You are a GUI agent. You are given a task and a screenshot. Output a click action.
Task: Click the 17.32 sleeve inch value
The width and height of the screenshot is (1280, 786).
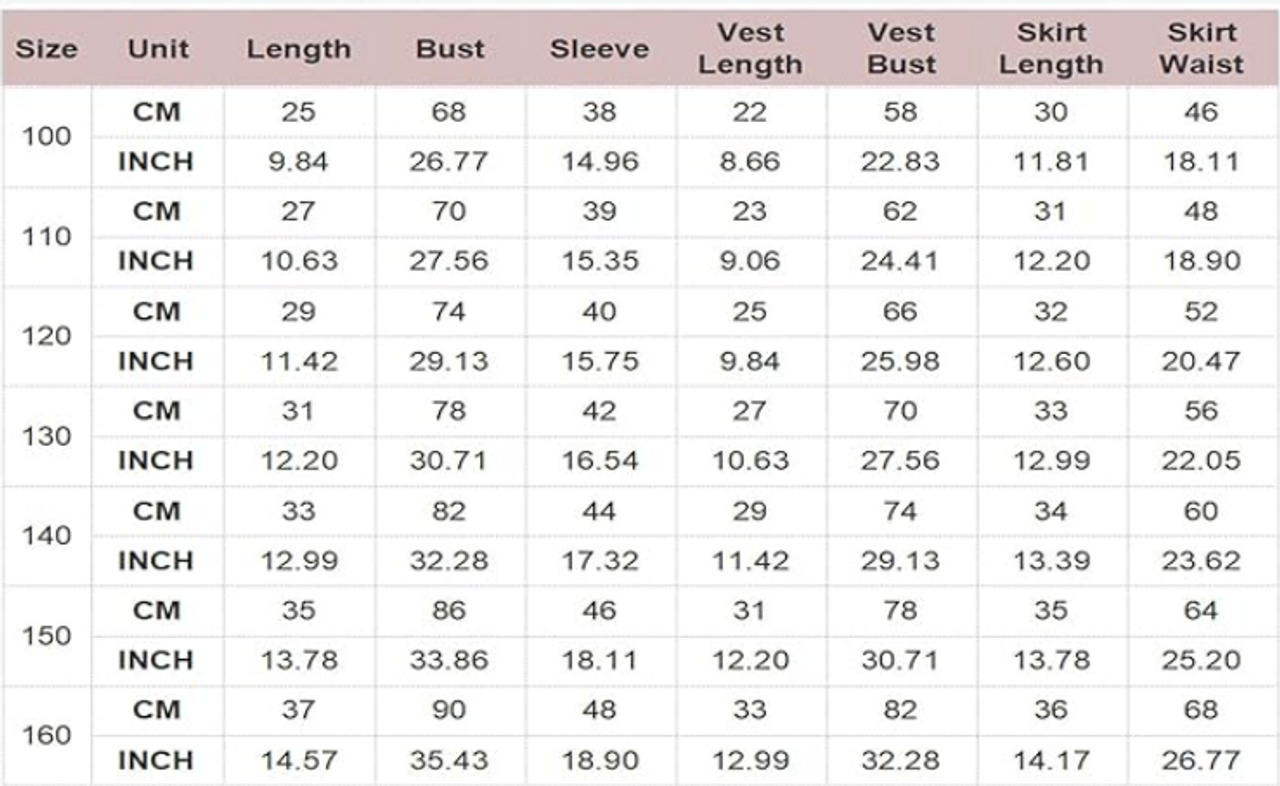pyautogui.click(x=599, y=561)
